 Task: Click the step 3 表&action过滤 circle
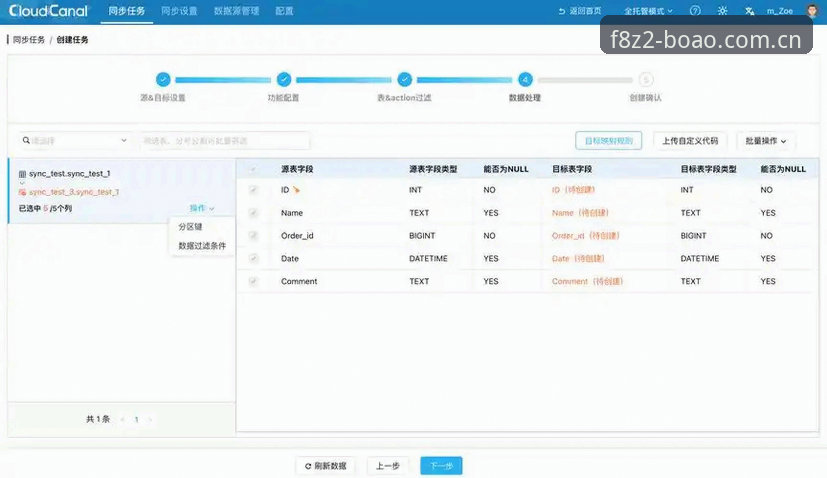coord(405,80)
